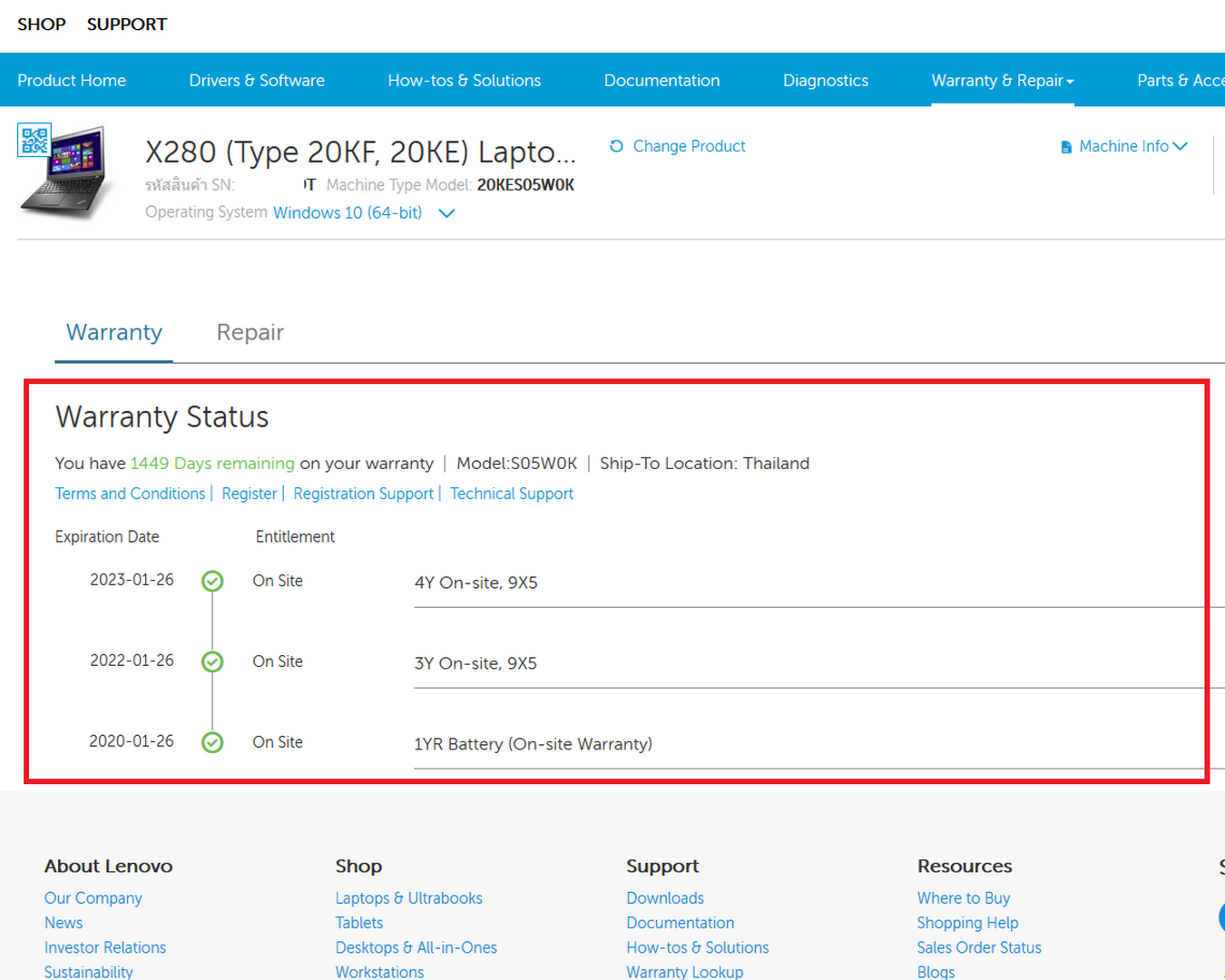This screenshot has height=980, width=1225.
Task: Open Terms and Conditions link
Action: (130, 494)
